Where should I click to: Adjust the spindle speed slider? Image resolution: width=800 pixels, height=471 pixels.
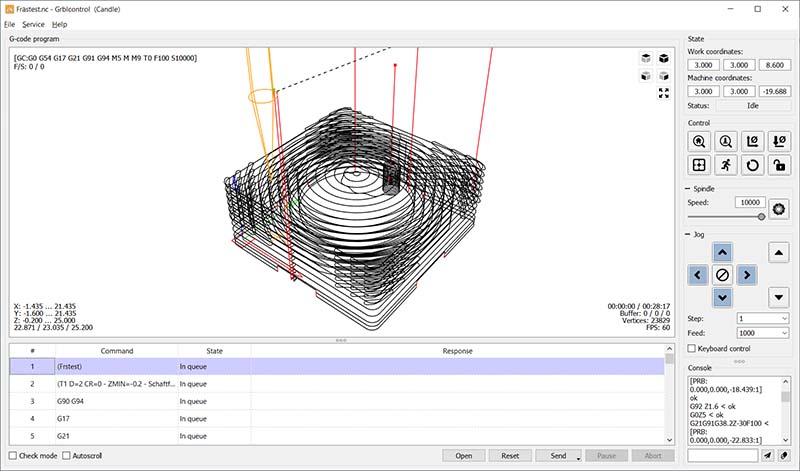pos(761,217)
